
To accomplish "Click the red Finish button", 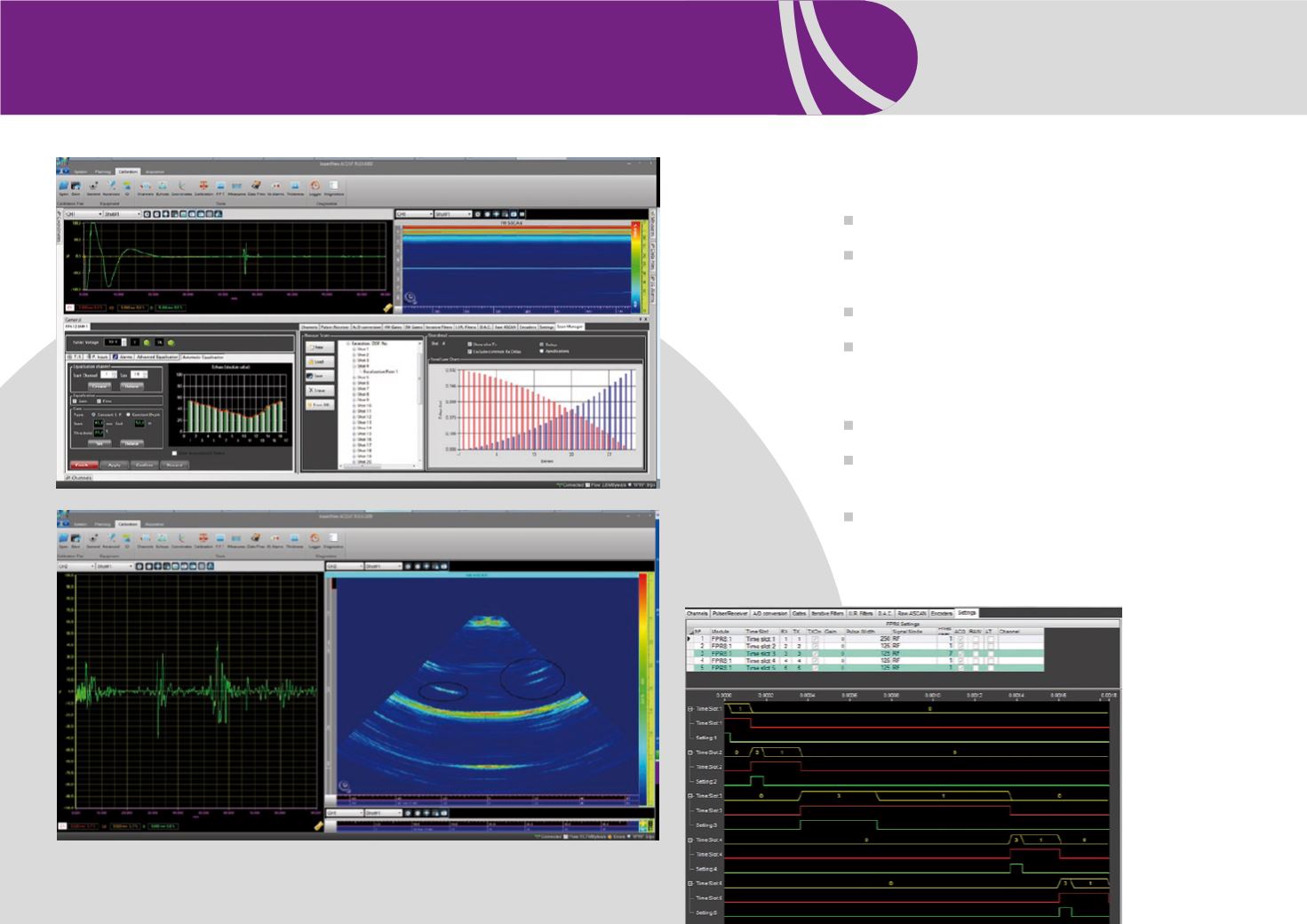I will coord(84,464).
